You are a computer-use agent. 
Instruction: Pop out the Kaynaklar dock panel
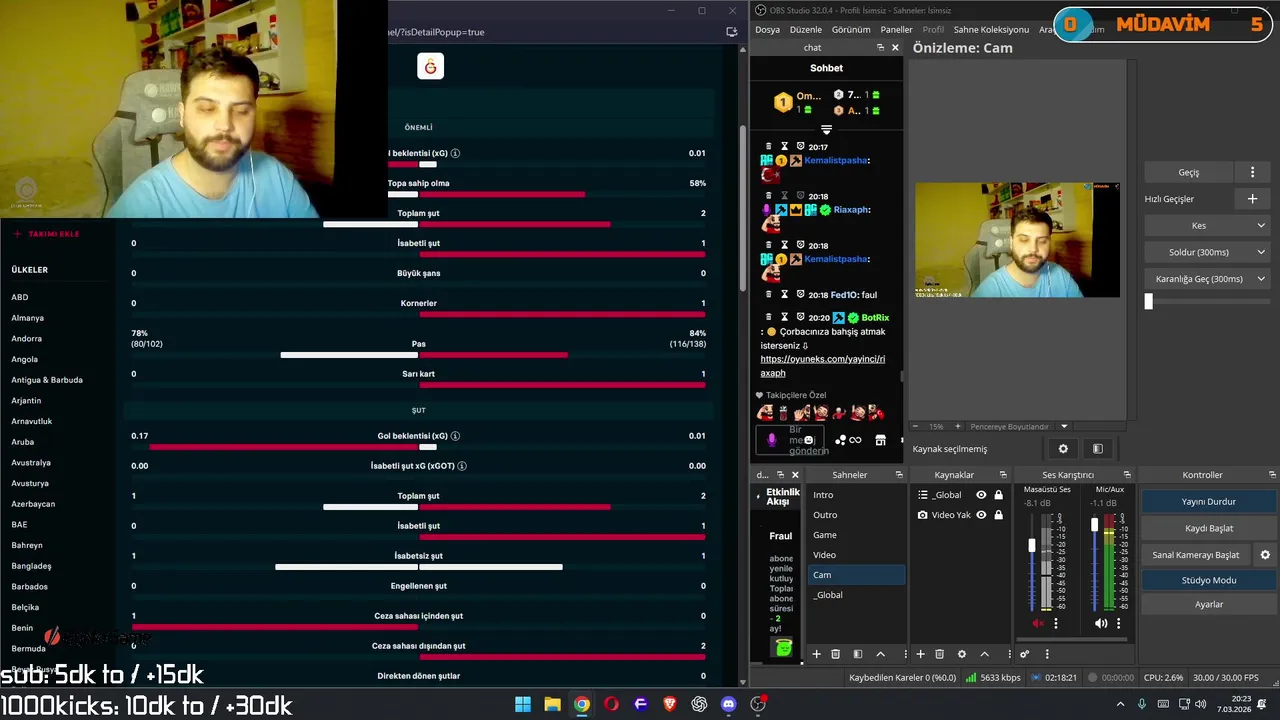(1003, 475)
